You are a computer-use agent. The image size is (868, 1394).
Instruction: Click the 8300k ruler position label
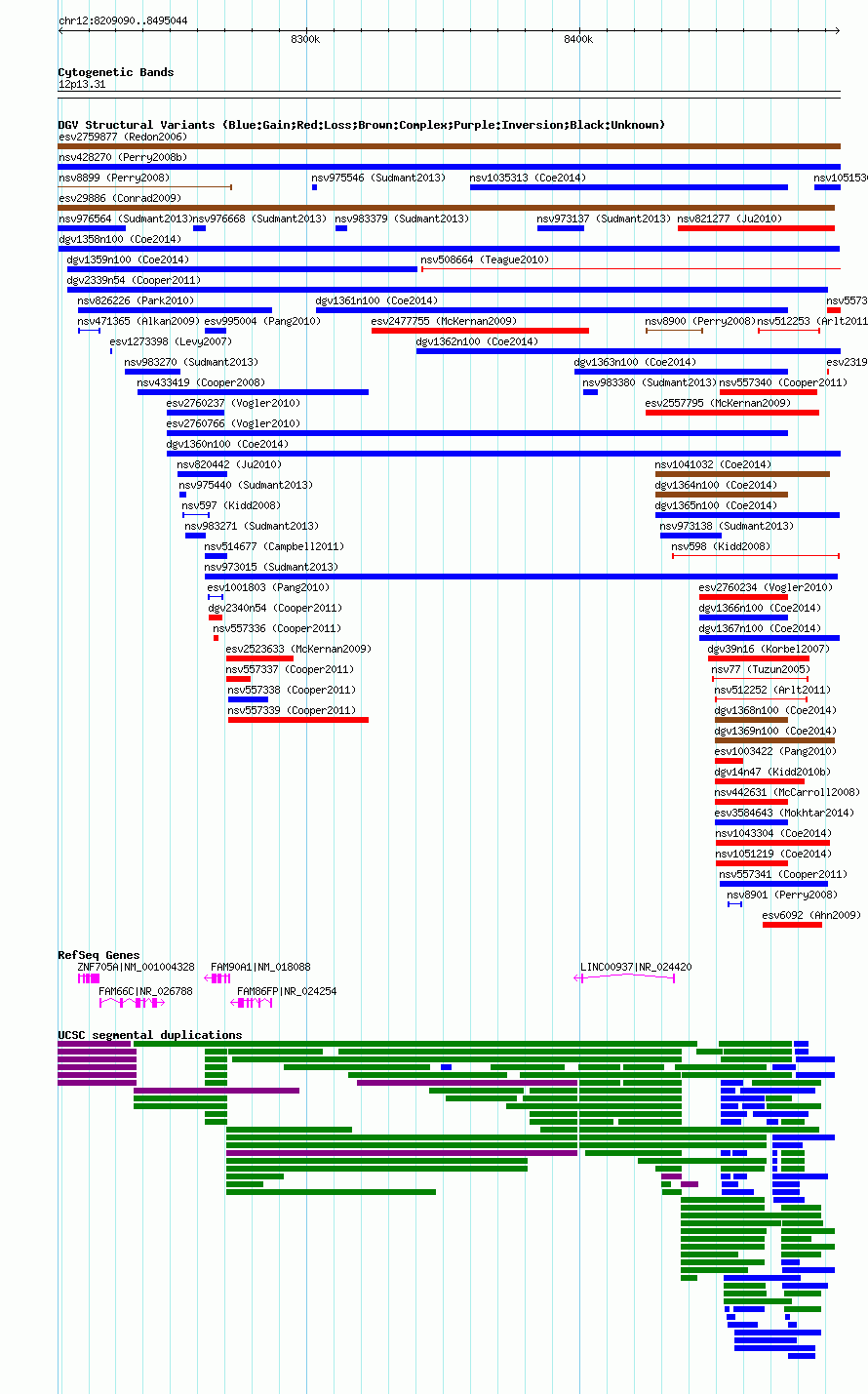(x=305, y=39)
